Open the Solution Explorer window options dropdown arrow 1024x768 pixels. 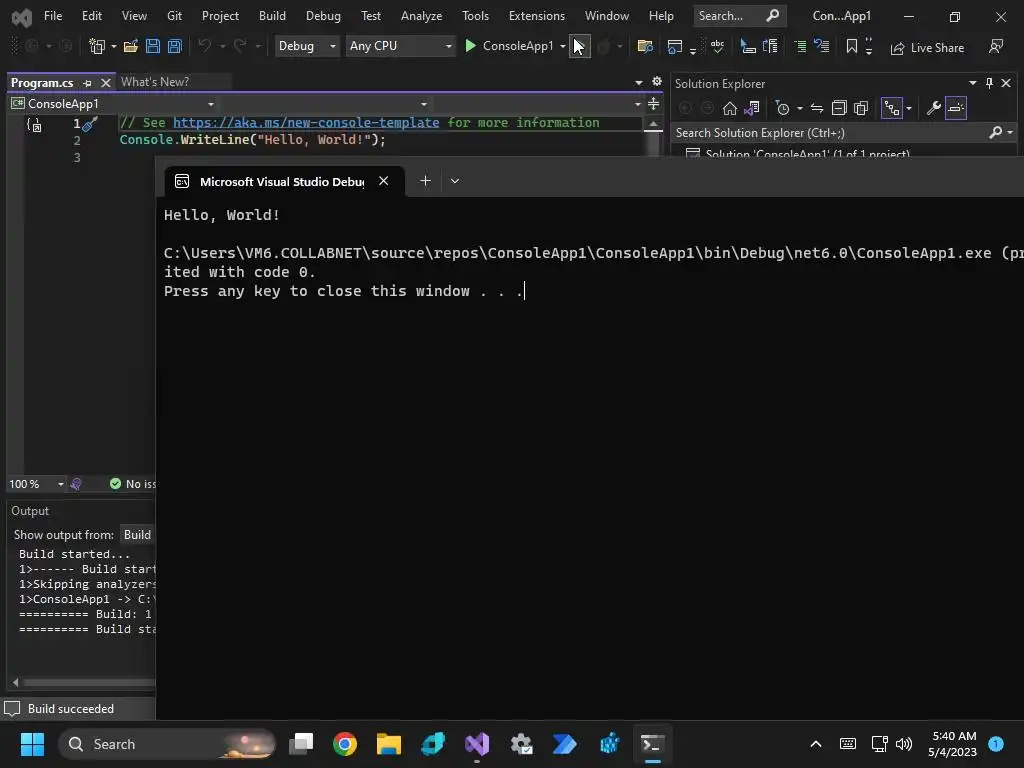pyautogui.click(x=972, y=83)
